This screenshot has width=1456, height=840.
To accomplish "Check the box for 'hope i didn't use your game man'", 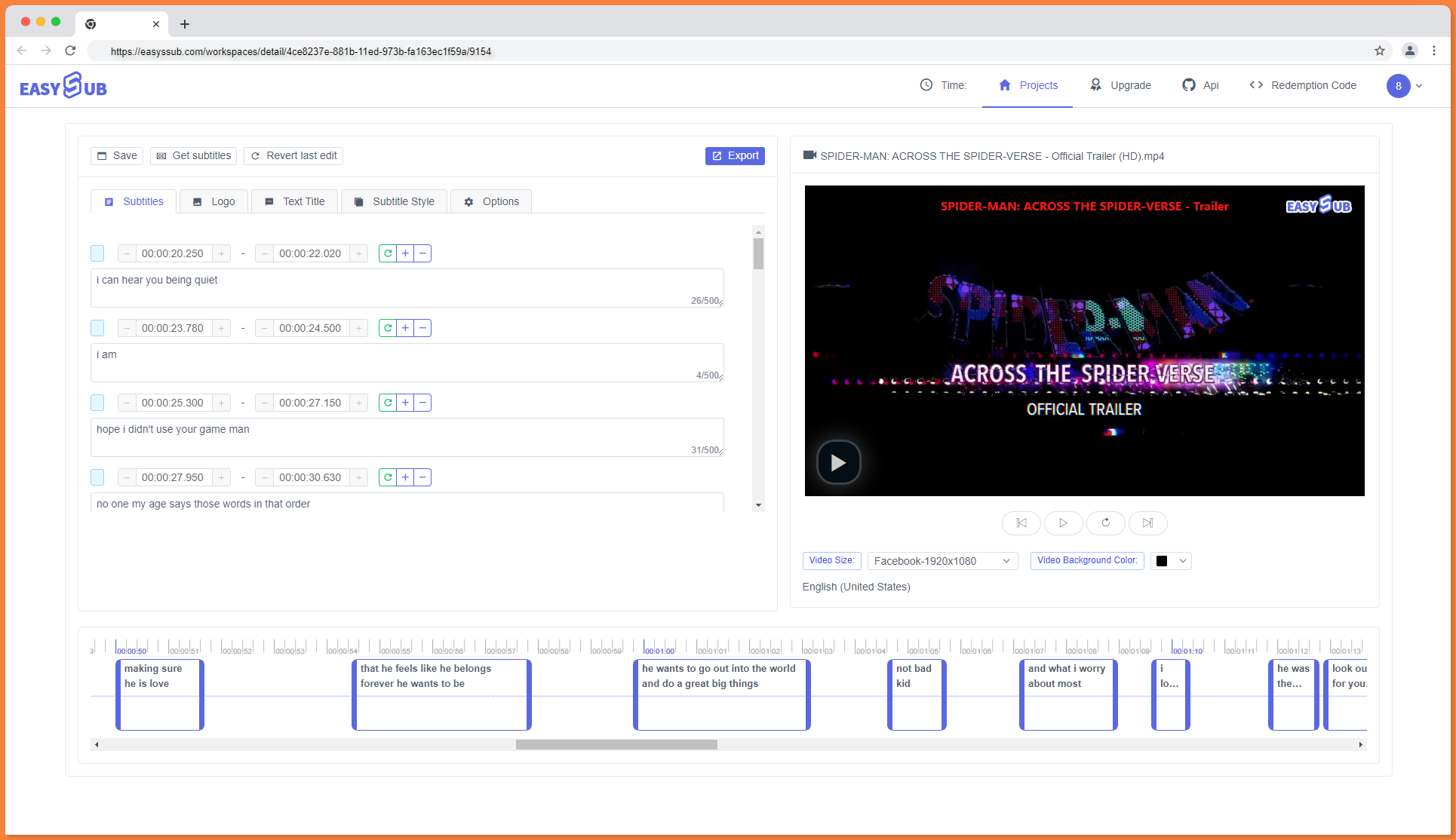I will (x=97, y=403).
